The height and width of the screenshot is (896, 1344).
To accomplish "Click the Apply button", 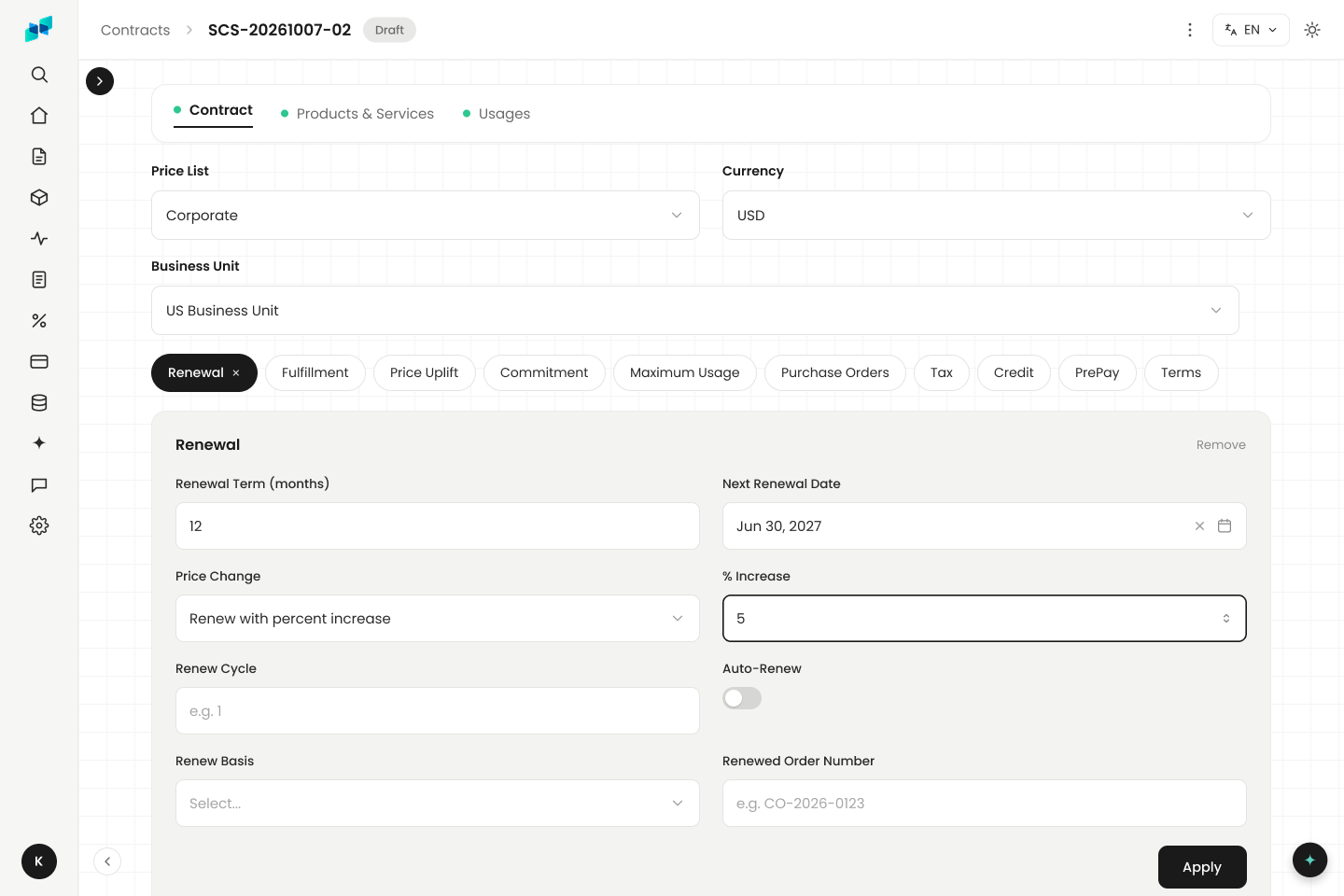I will pos(1202,867).
